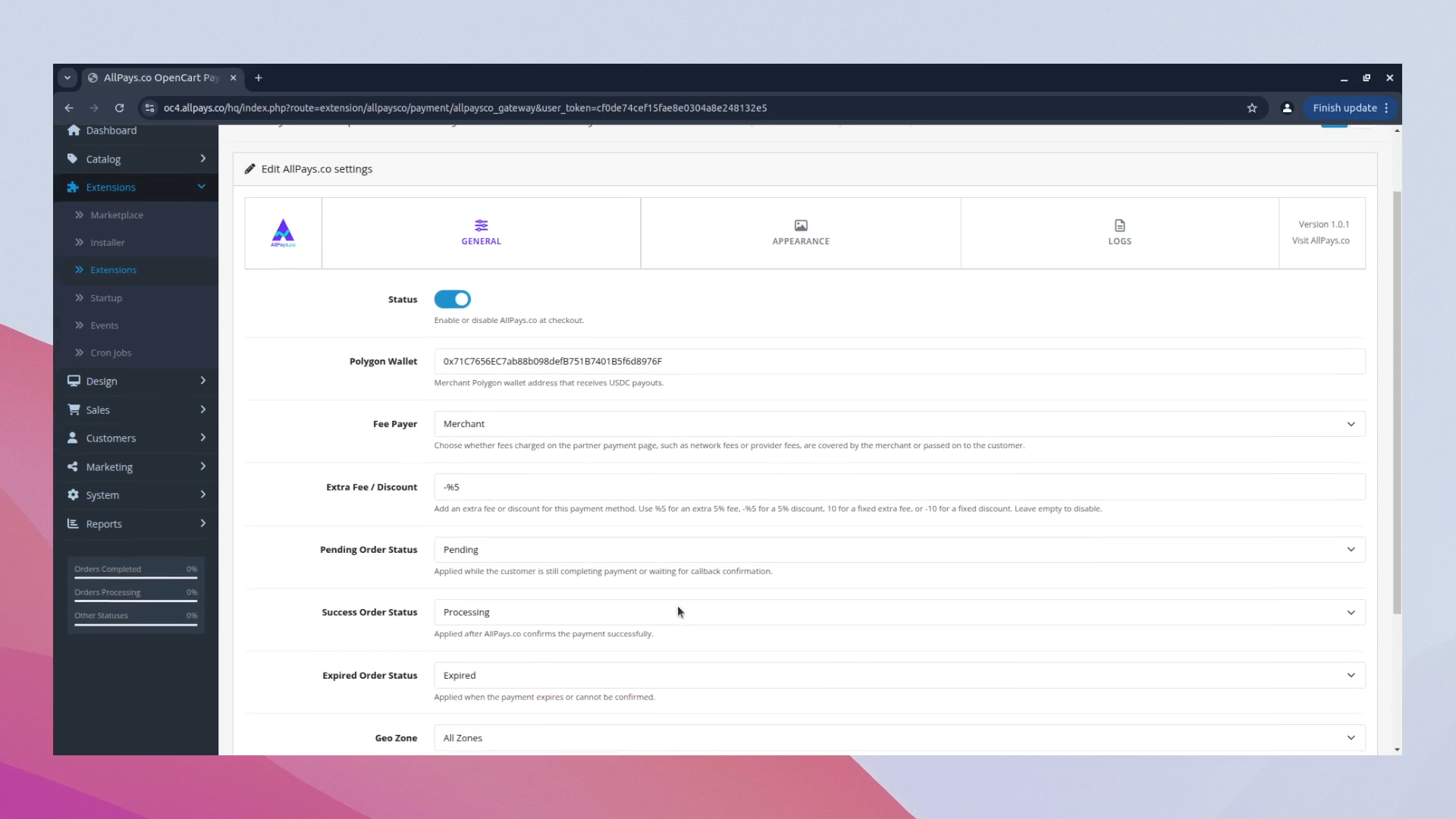Expand the Sales menu chevron
The height and width of the screenshot is (819, 1456).
pyautogui.click(x=202, y=409)
